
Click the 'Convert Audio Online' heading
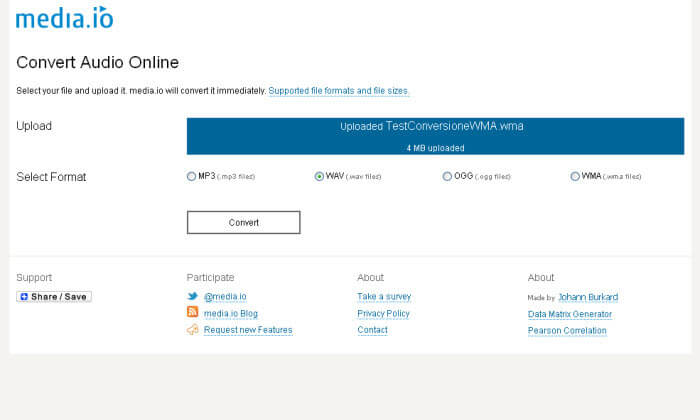pyautogui.click(x=97, y=62)
